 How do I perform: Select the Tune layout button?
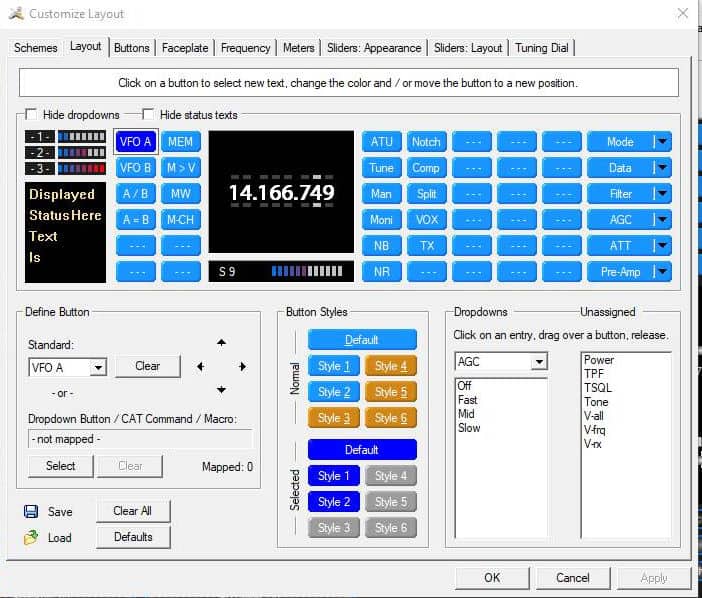pyautogui.click(x=381, y=168)
